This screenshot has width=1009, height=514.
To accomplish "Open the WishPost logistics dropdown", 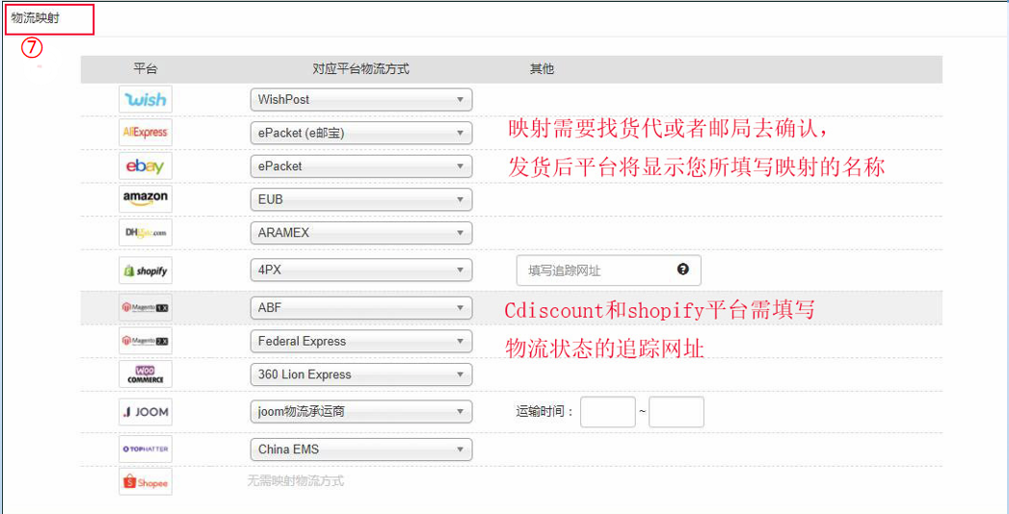I will (x=361, y=100).
